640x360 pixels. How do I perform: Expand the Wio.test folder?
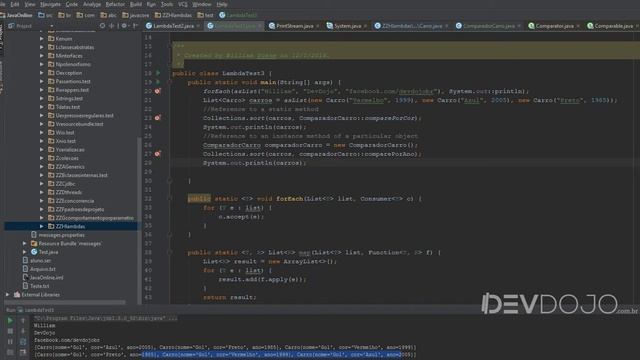point(42,133)
